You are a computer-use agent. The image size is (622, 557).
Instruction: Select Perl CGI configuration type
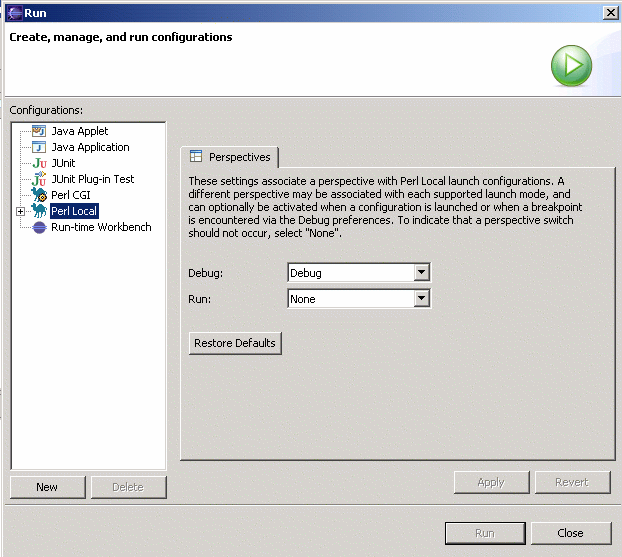(x=71, y=195)
